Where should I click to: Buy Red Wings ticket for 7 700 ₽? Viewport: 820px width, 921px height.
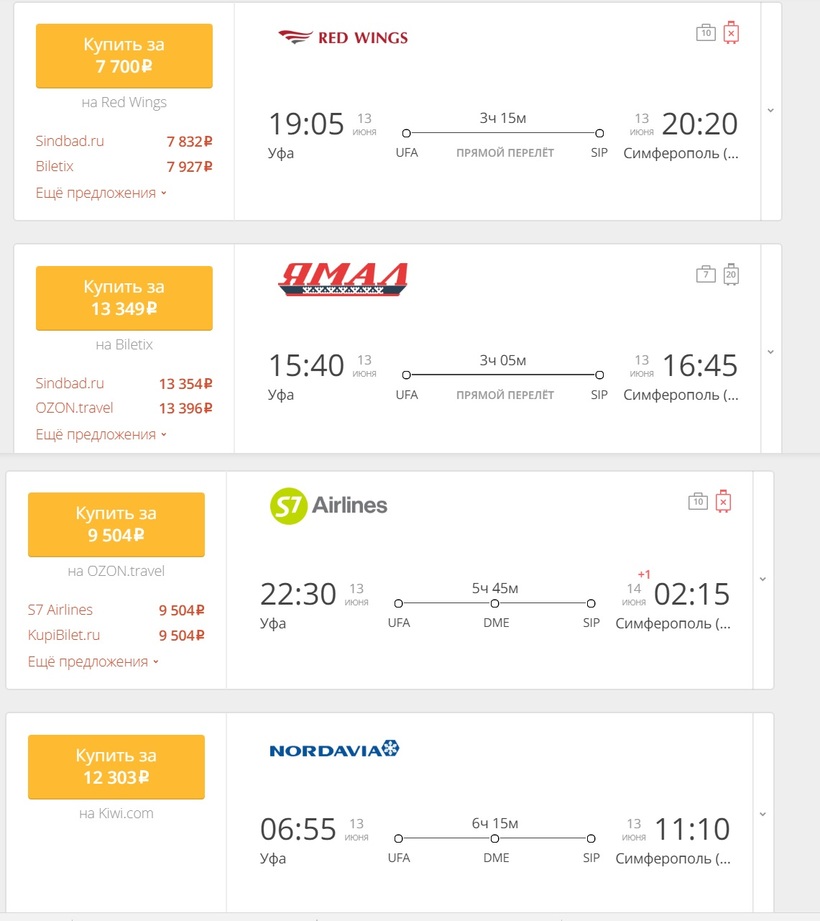pos(124,56)
